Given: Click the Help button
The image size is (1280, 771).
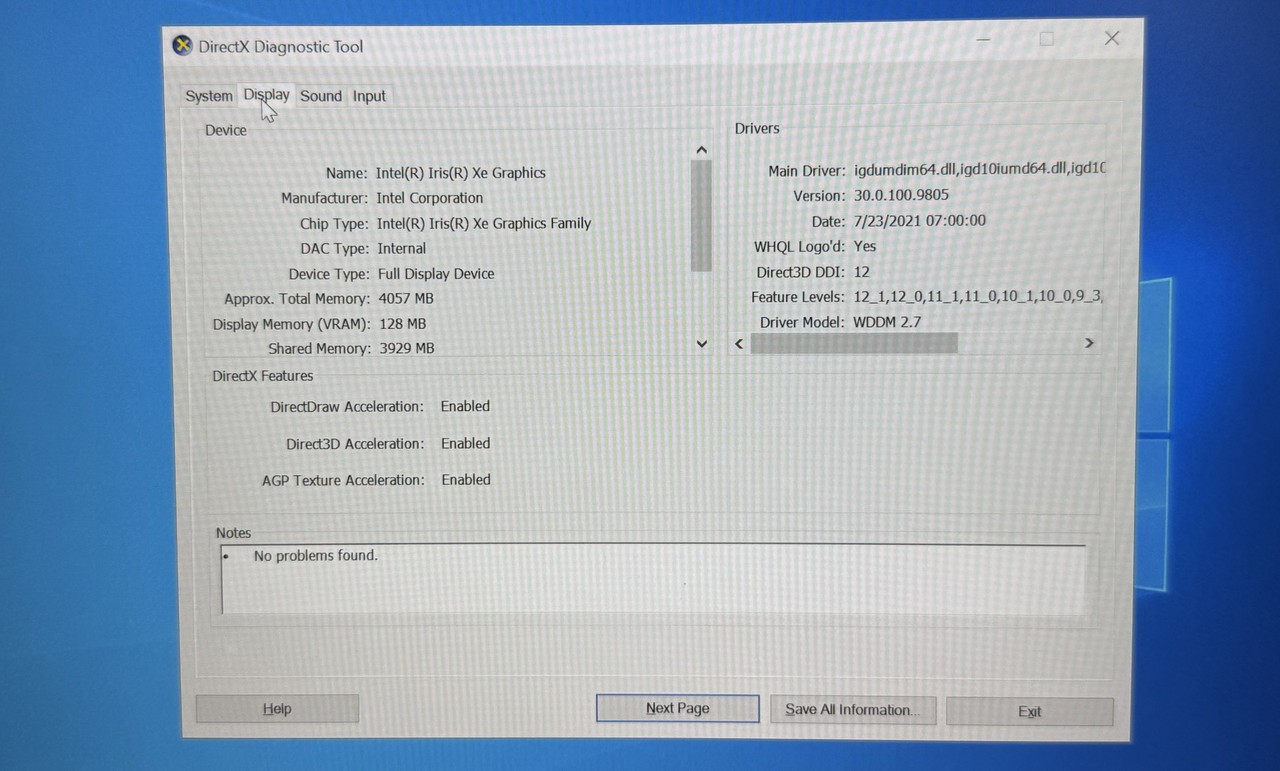Looking at the screenshot, I should (x=277, y=709).
